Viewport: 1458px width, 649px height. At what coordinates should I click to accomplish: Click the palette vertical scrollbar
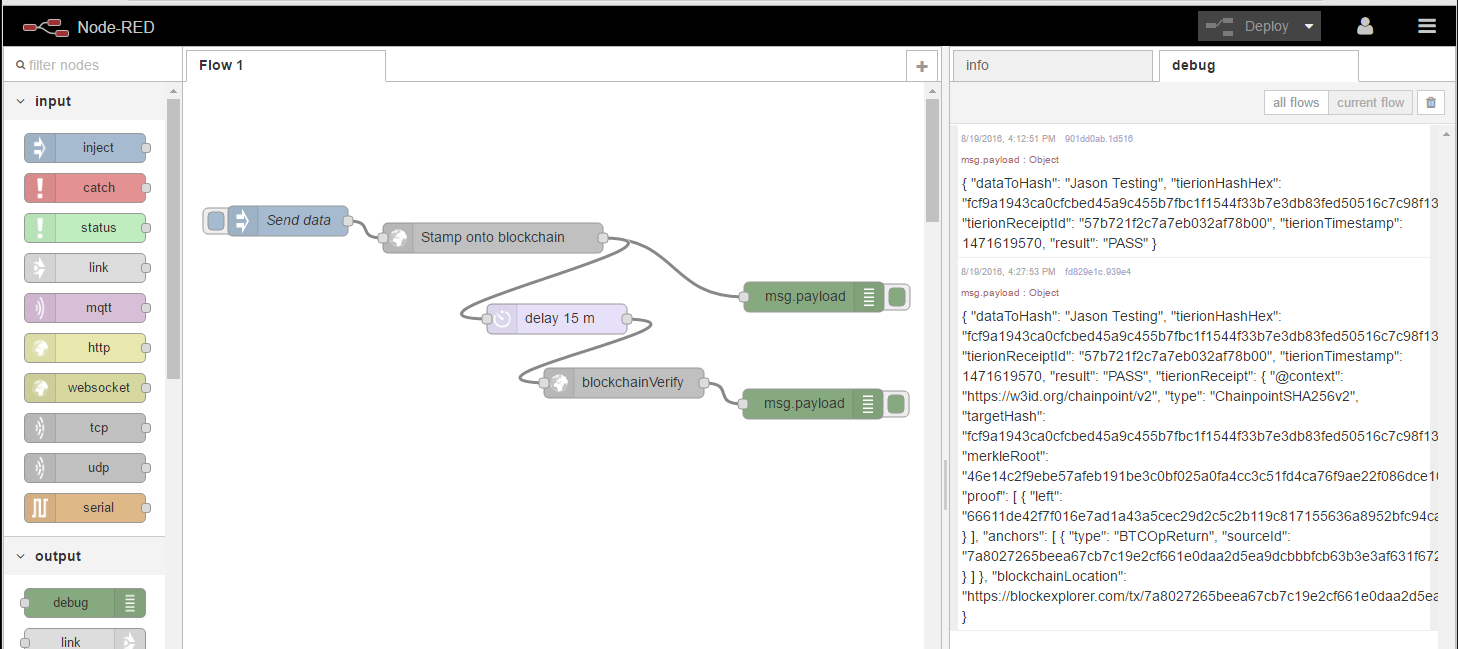tap(173, 240)
